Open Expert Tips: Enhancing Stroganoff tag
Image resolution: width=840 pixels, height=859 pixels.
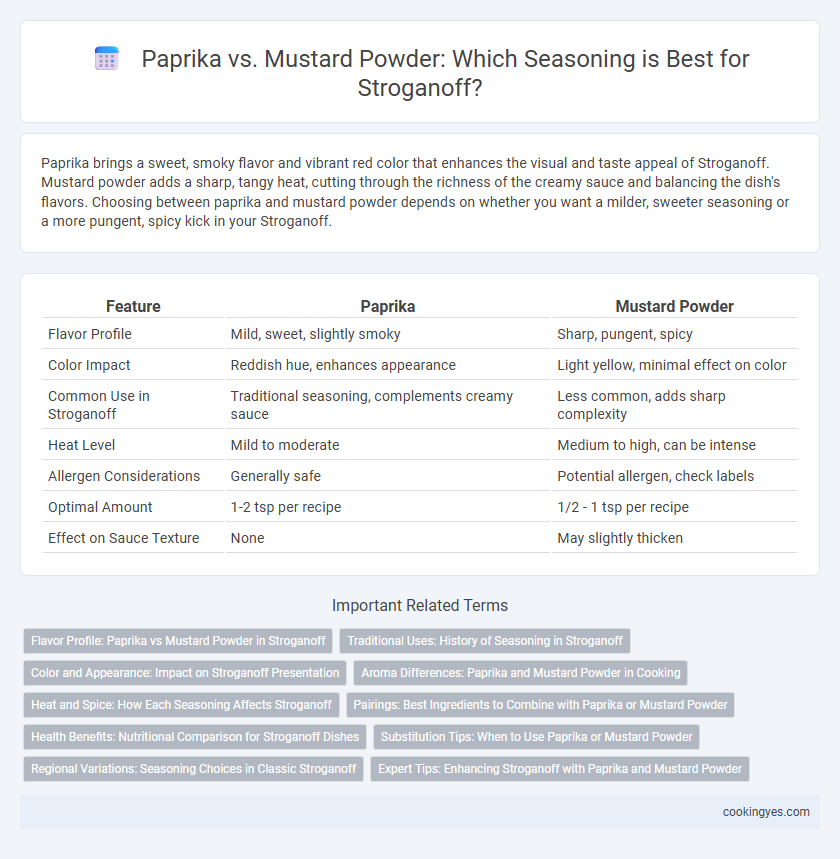coord(560,769)
